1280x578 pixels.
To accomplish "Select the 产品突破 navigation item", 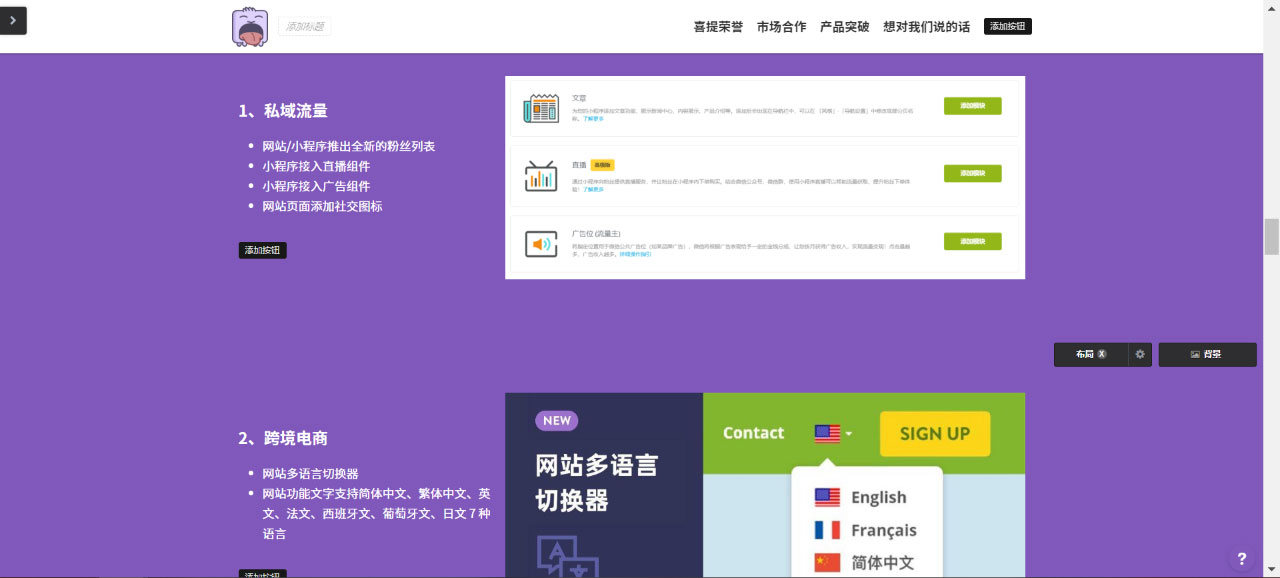I will coord(844,27).
